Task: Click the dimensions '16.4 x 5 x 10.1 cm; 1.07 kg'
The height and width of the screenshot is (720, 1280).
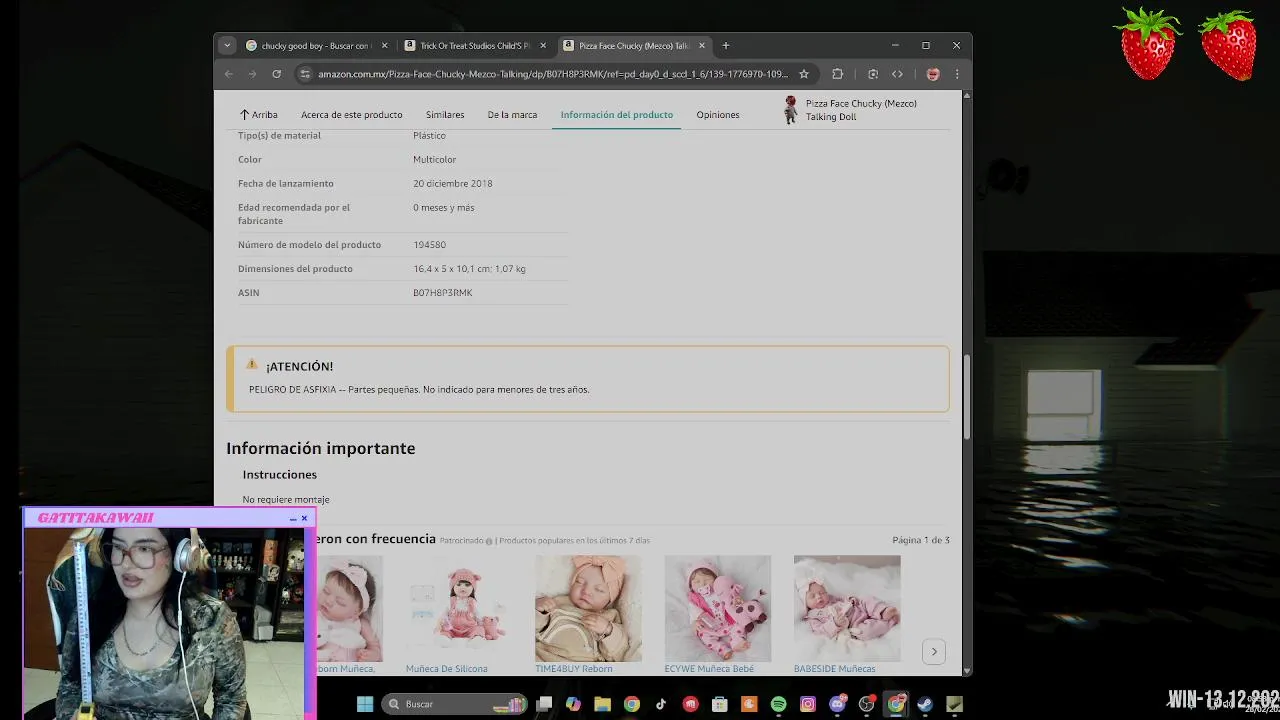Action: (469, 269)
